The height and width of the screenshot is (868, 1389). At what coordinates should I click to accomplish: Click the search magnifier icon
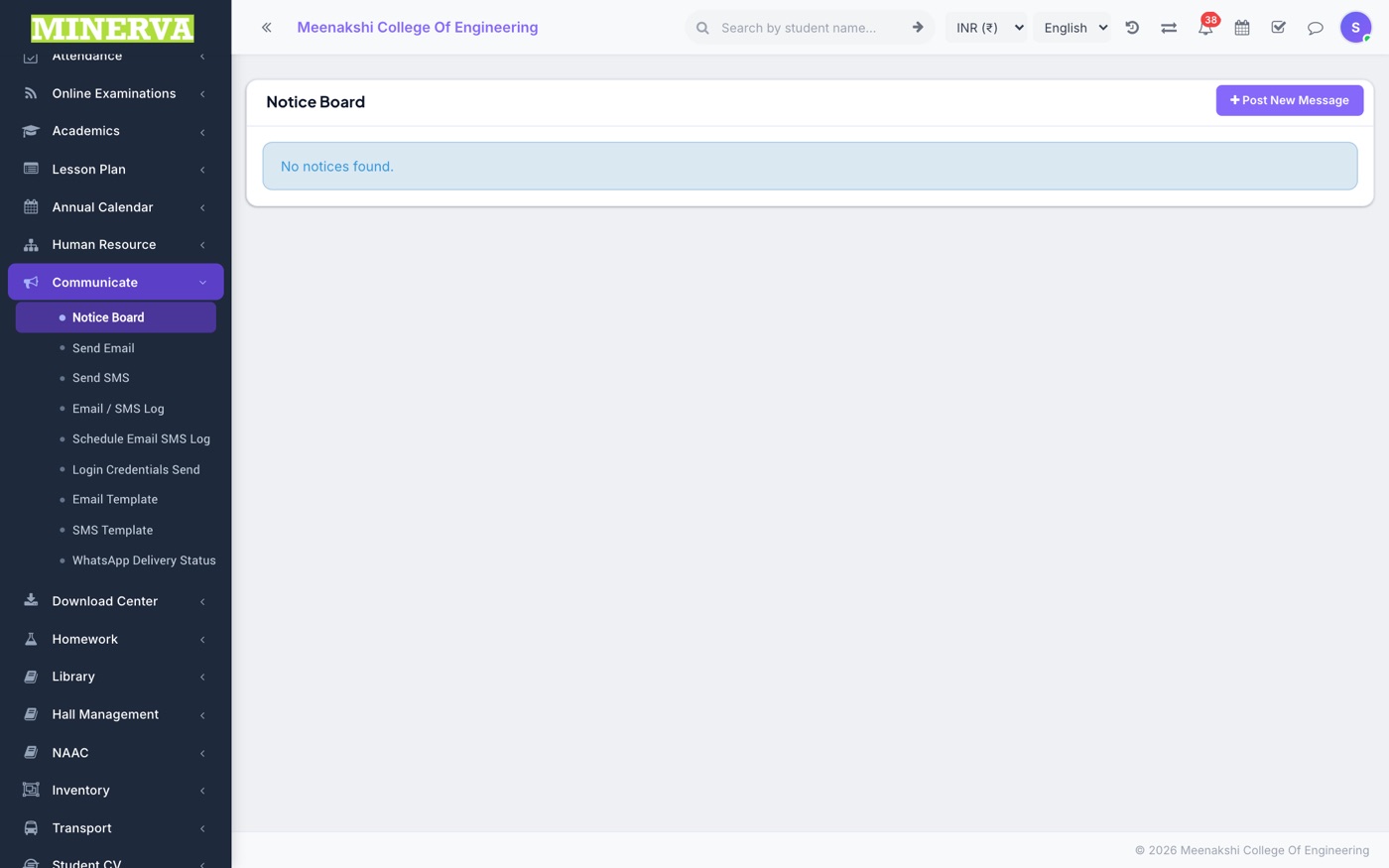pos(702,28)
